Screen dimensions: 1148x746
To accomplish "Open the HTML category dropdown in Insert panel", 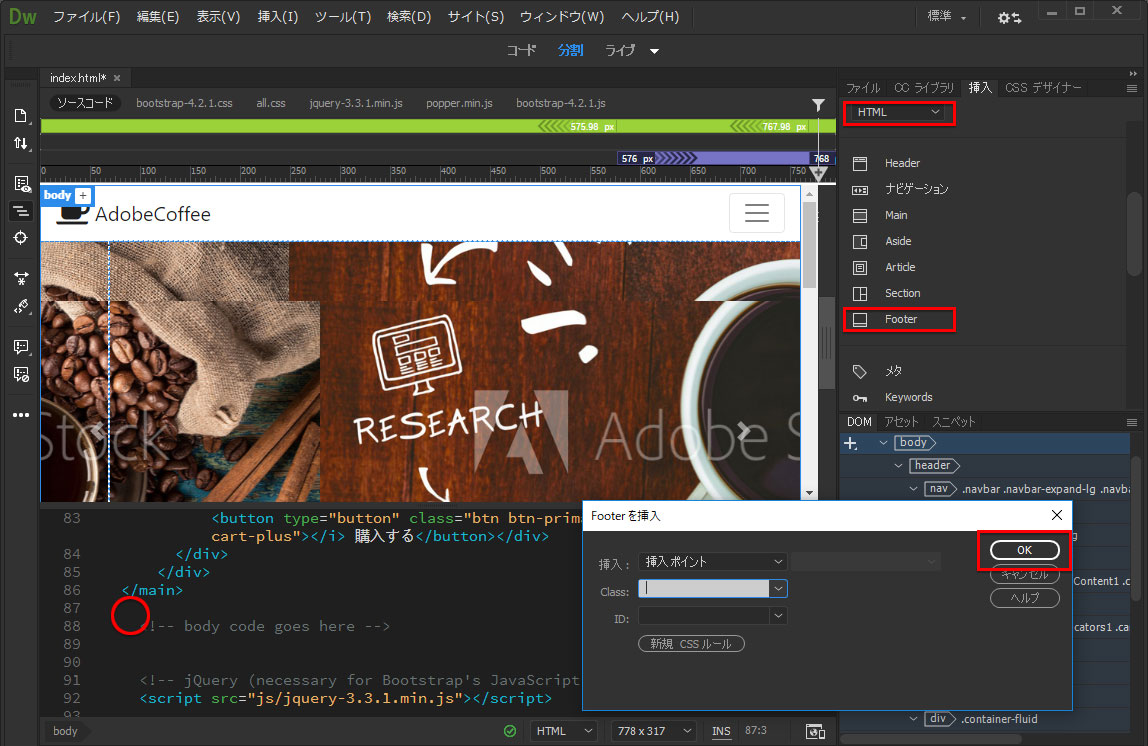I will [x=898, y=112].
